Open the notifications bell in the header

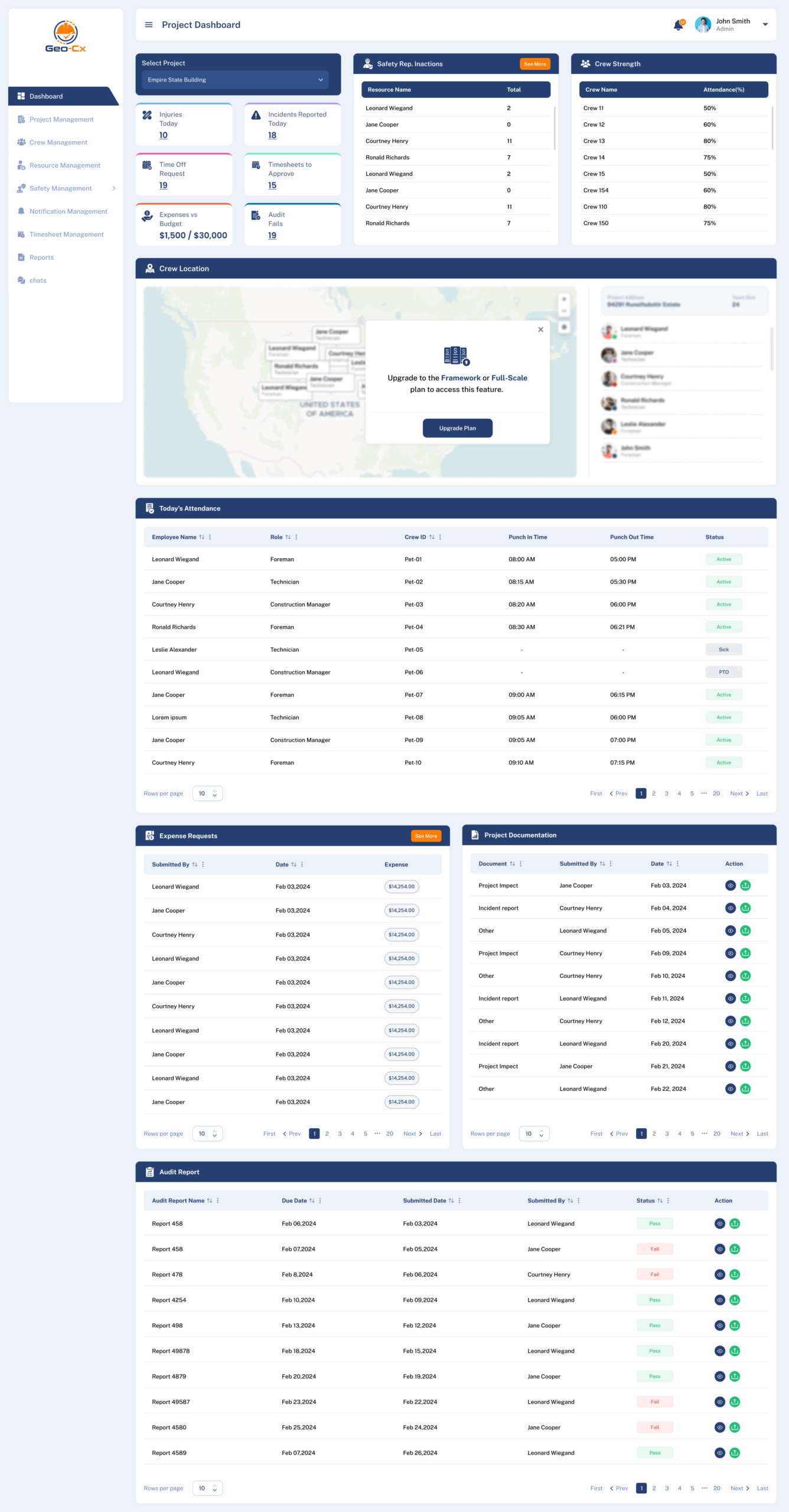point(679,25)
